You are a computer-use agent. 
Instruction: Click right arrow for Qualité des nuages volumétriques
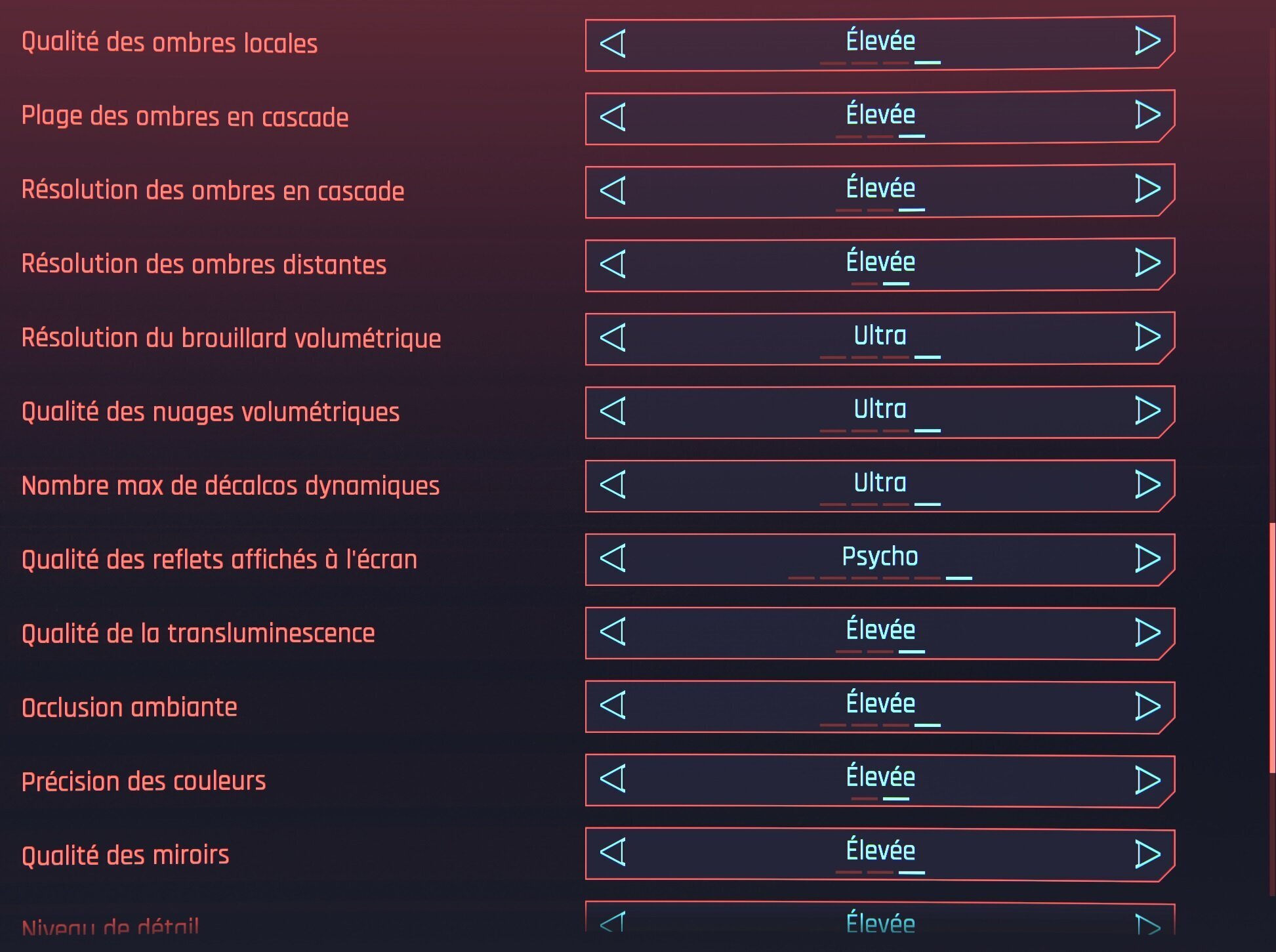coord(1147,411)
